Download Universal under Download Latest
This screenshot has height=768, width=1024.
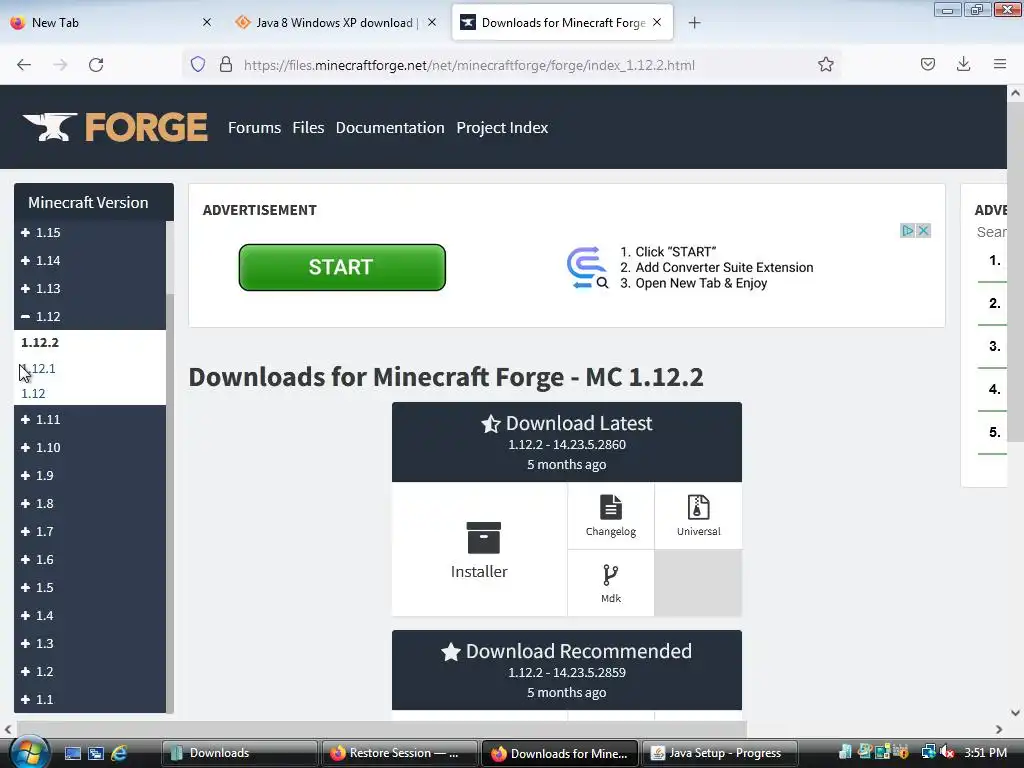coord(698,516)
